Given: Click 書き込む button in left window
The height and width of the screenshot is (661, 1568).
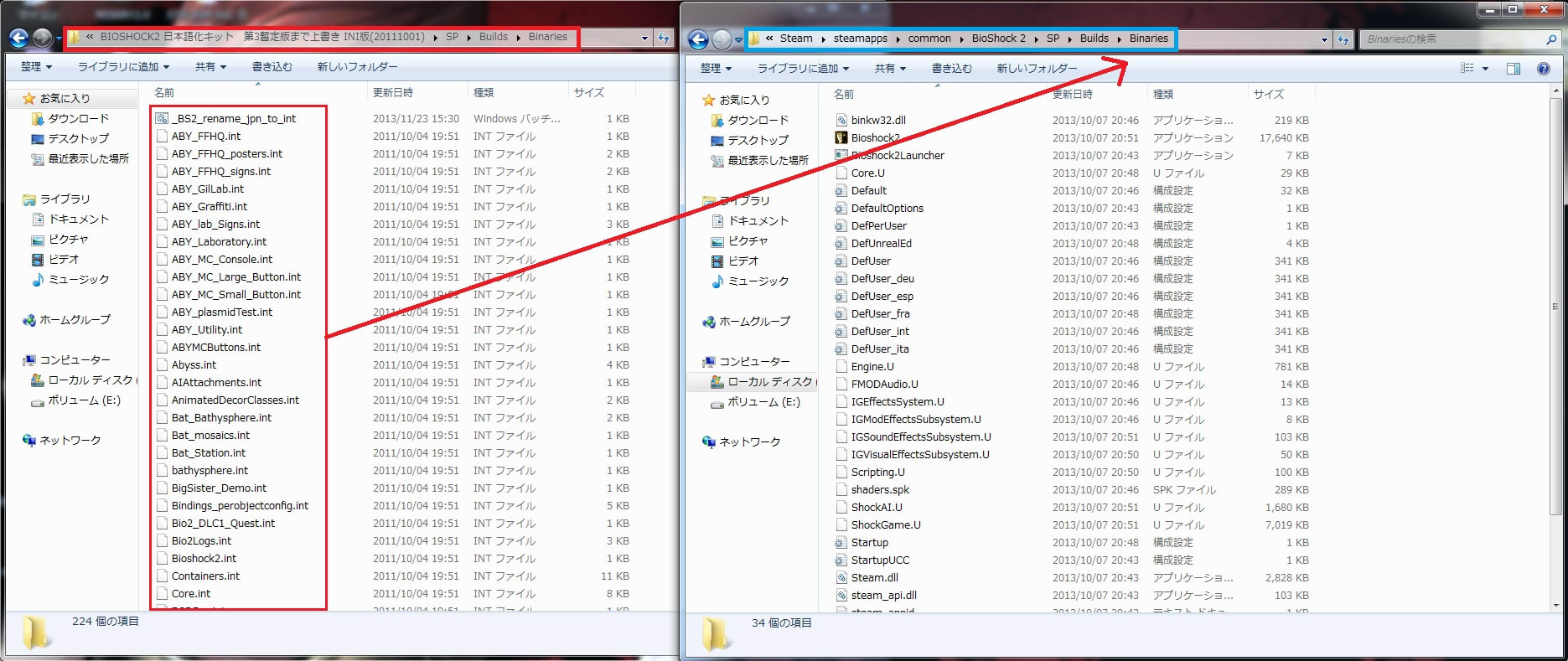Looking at the screenshot, I should pyautogui.click(x=272, y=67).
